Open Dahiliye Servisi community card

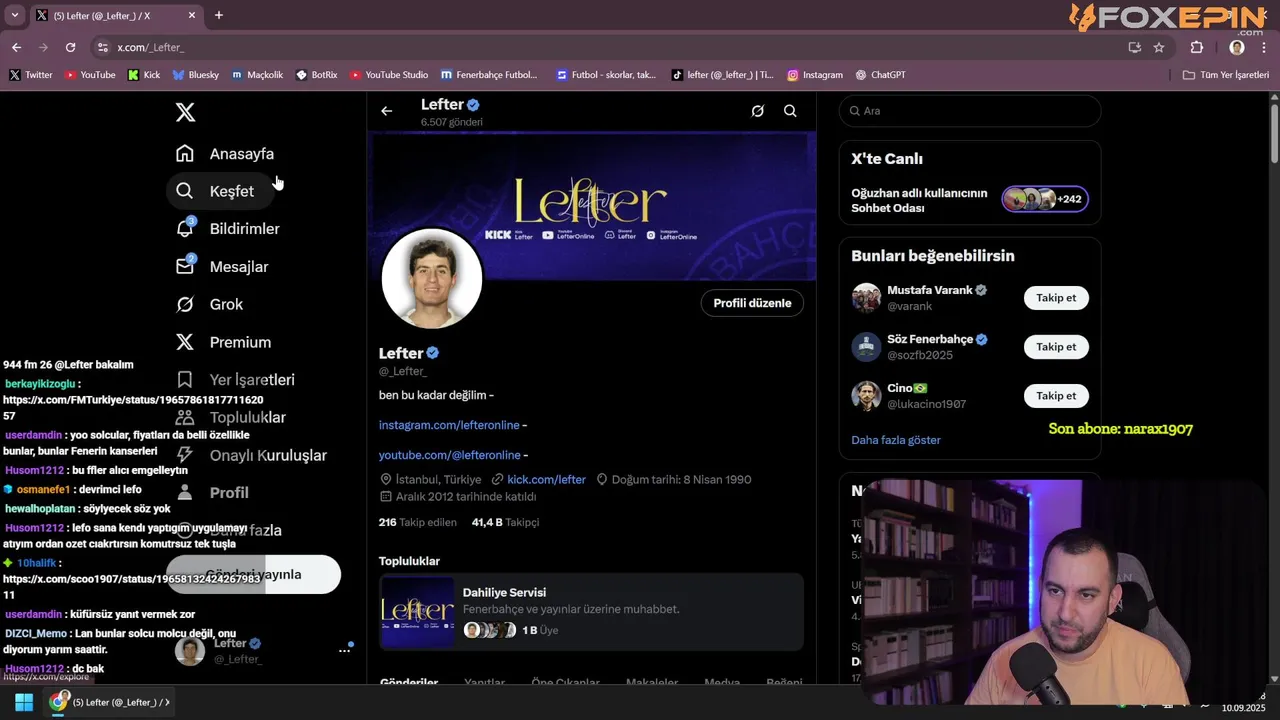592,612
